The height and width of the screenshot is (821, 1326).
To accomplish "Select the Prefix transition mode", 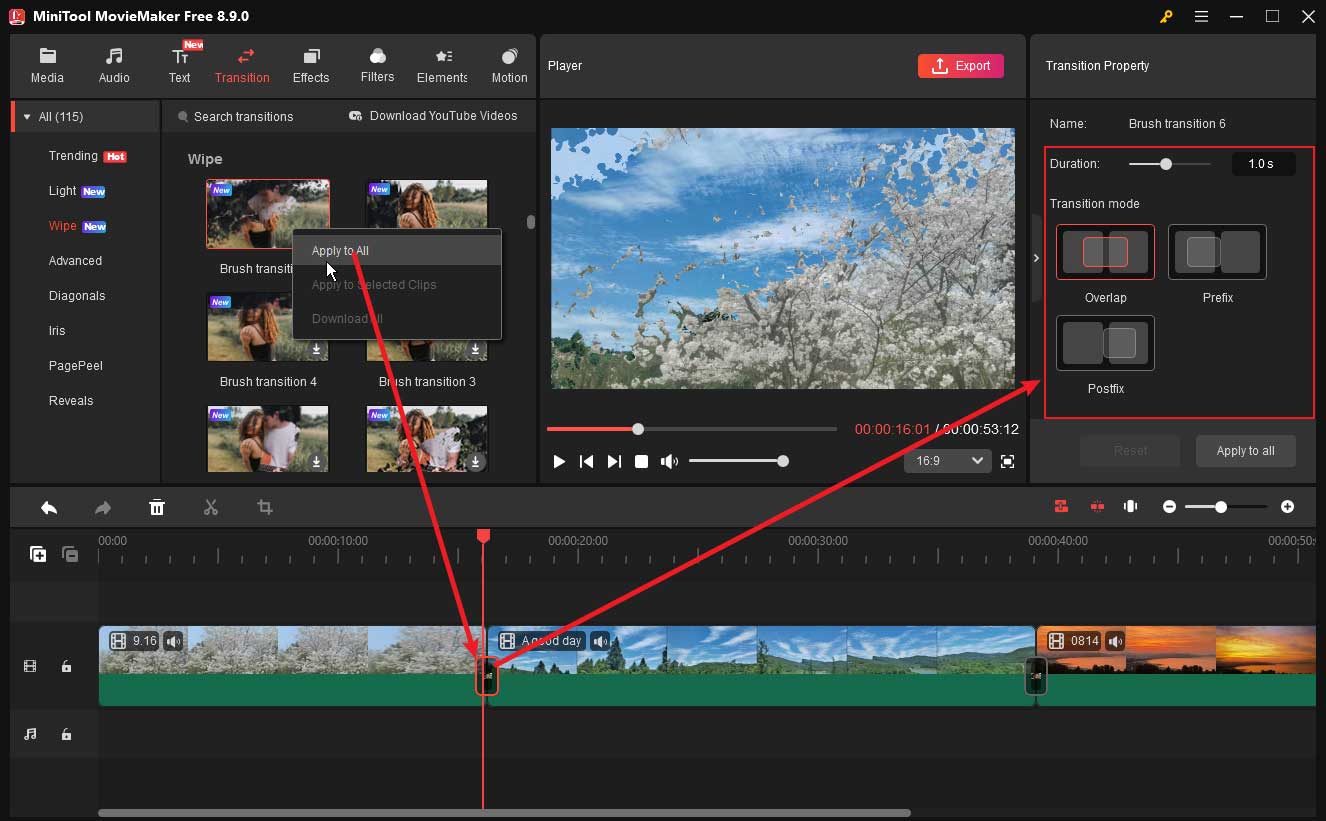I will pos(1217,252).
